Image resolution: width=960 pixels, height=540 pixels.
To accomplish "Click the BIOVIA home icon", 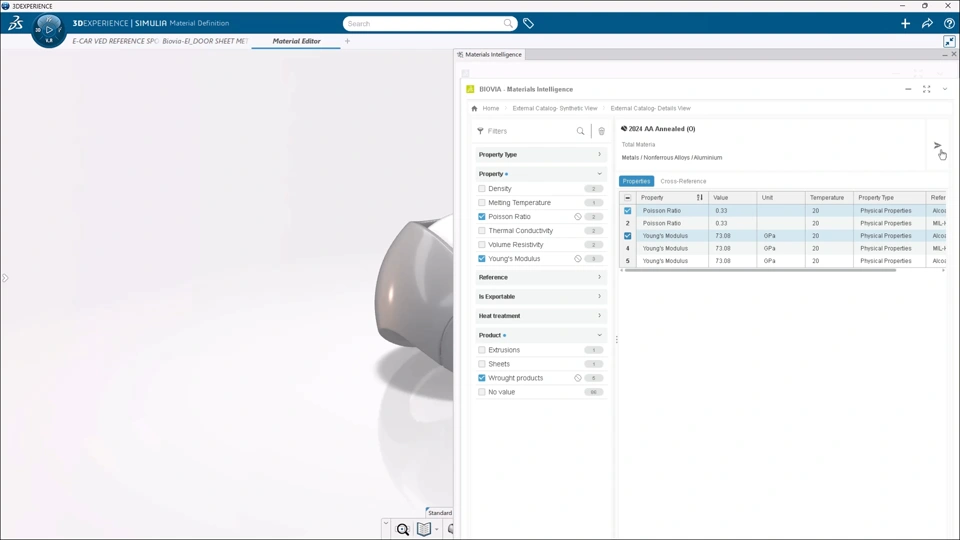I will click(474, 108).
